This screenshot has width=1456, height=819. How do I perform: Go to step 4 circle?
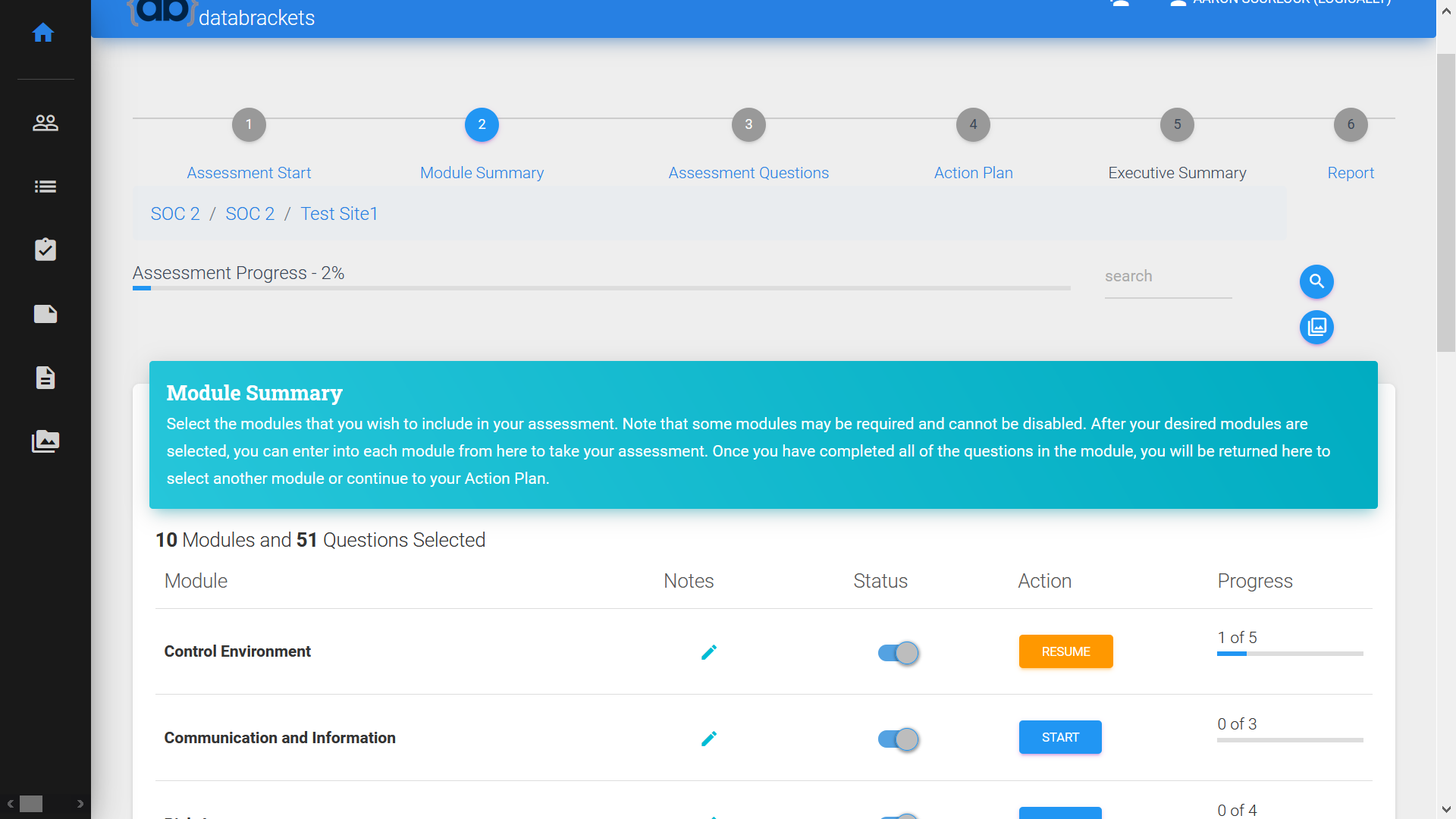pyautogui.click(x=973, y=124)
